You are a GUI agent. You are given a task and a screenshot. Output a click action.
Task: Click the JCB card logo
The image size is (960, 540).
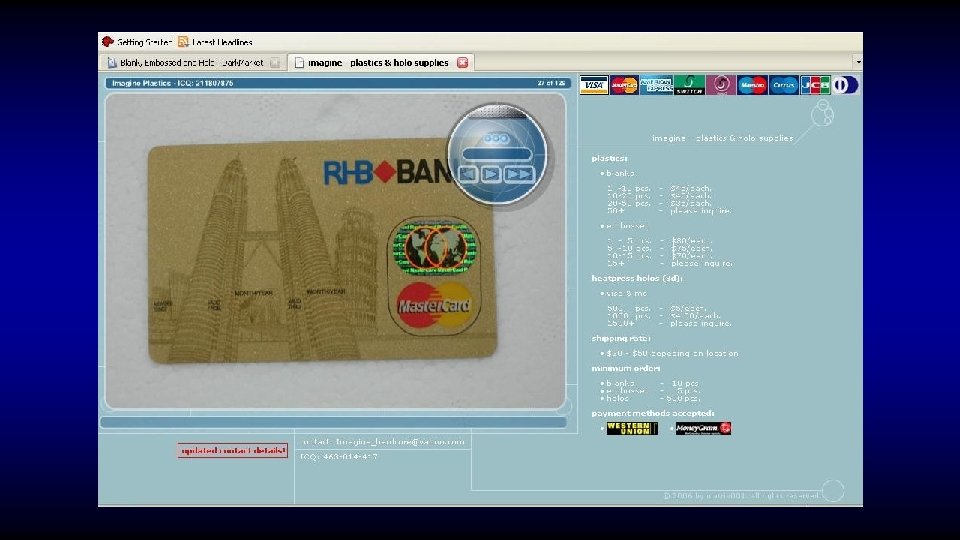[x=816, y=85]
